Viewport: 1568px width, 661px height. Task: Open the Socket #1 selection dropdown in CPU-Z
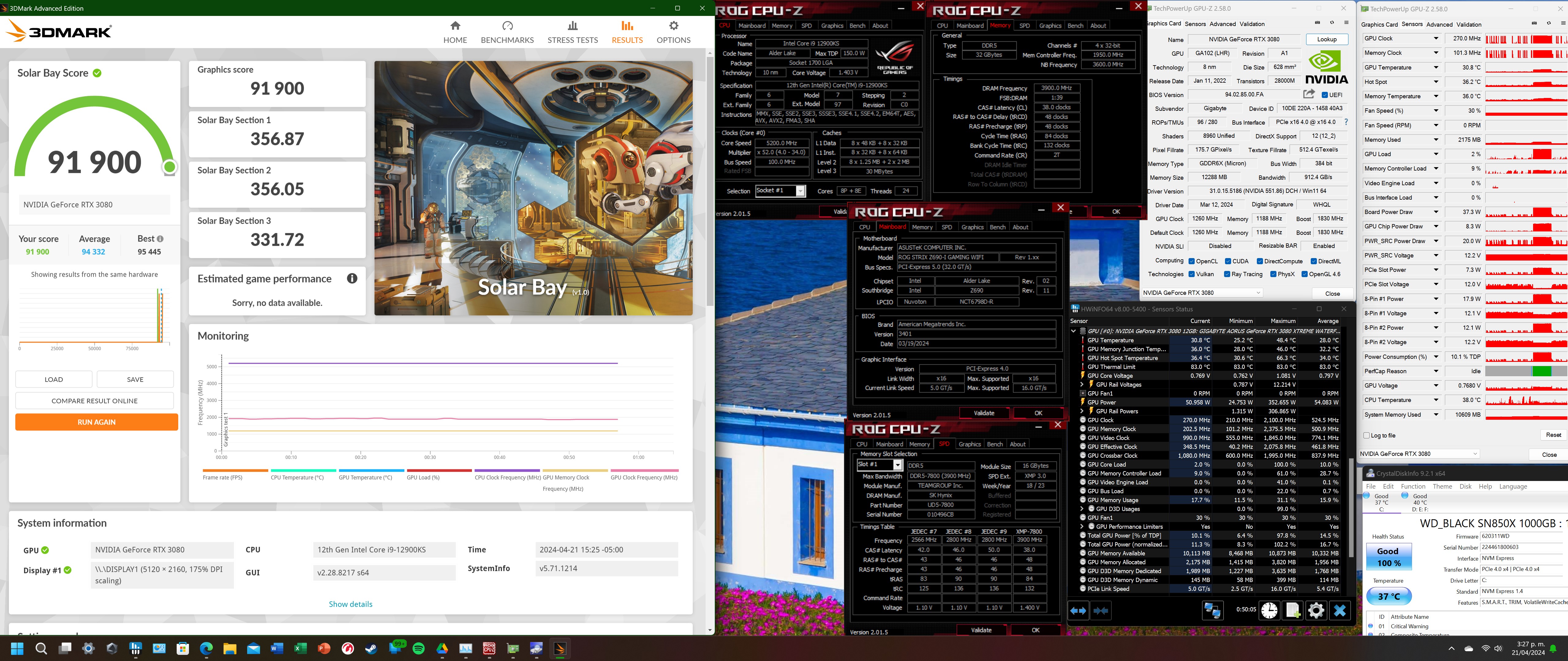[x=780, y=190]
